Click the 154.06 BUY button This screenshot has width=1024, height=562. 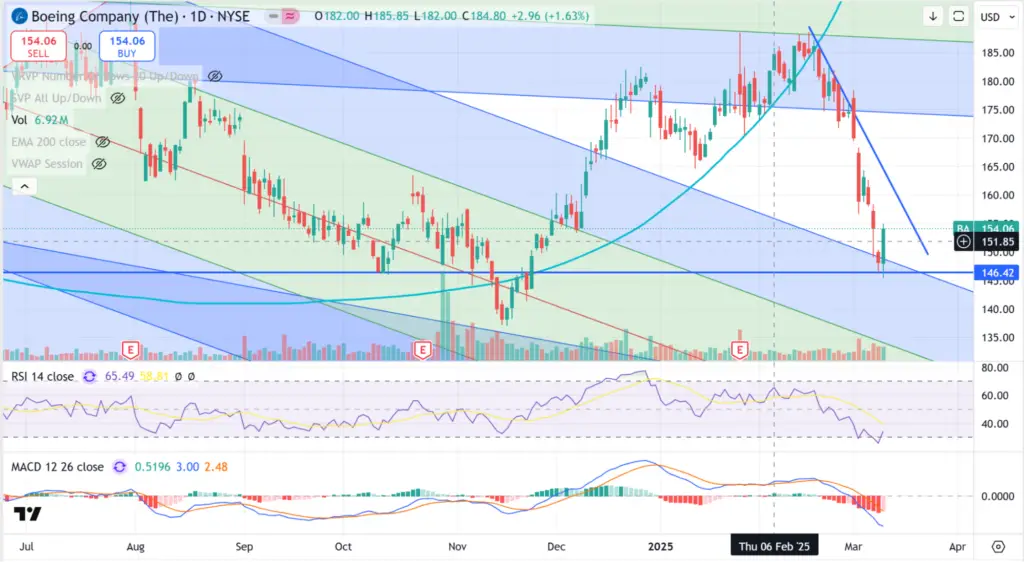tap(127, 46)
